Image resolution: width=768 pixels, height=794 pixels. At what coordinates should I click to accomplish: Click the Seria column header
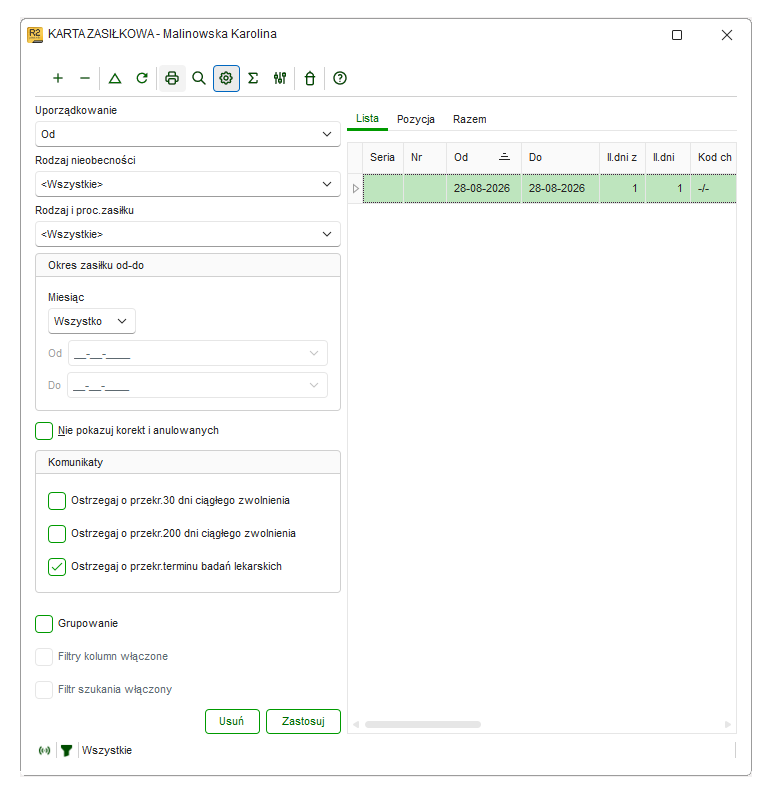(x=383, y=157)
